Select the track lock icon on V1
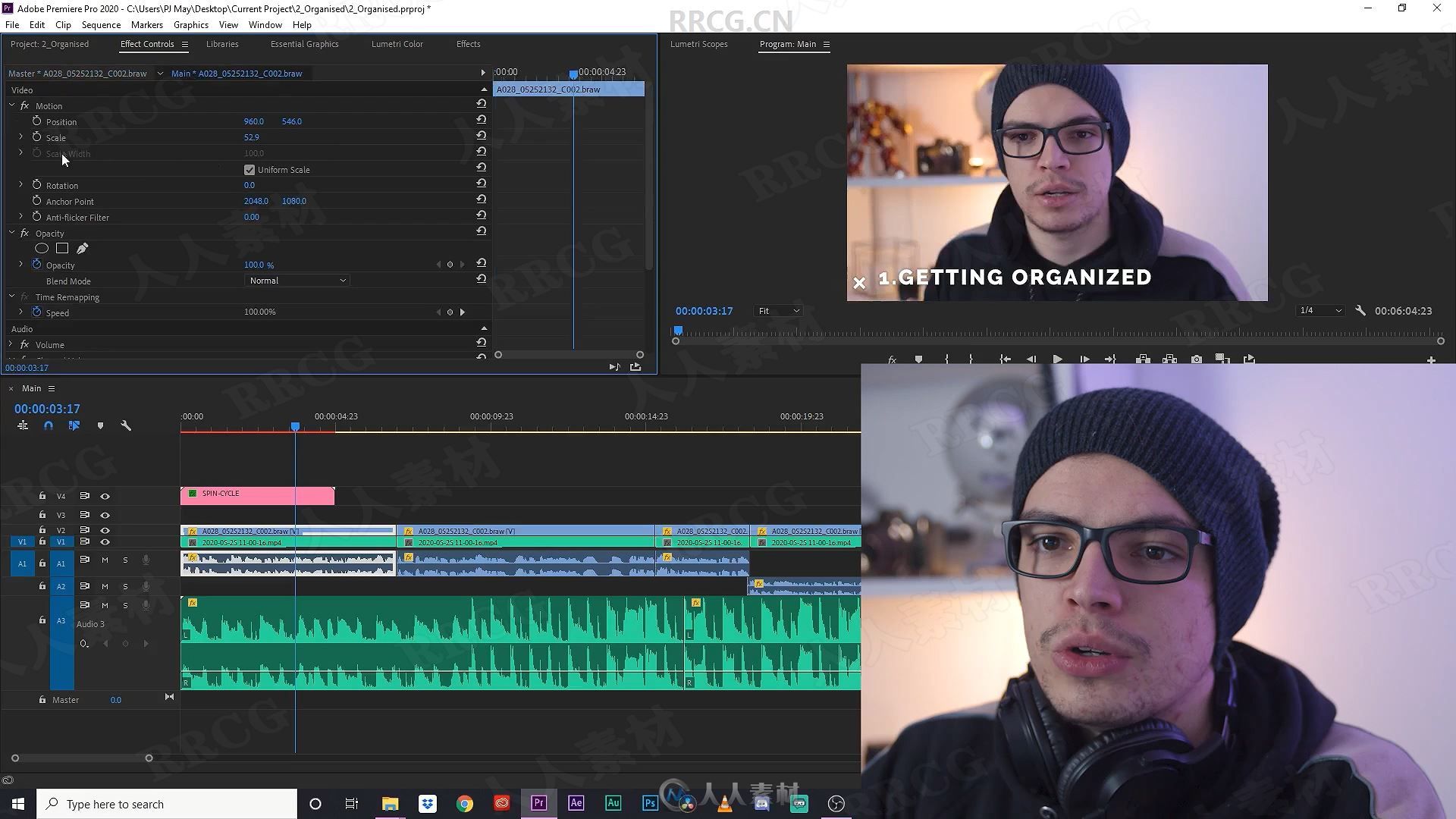 tap(41, 541)
